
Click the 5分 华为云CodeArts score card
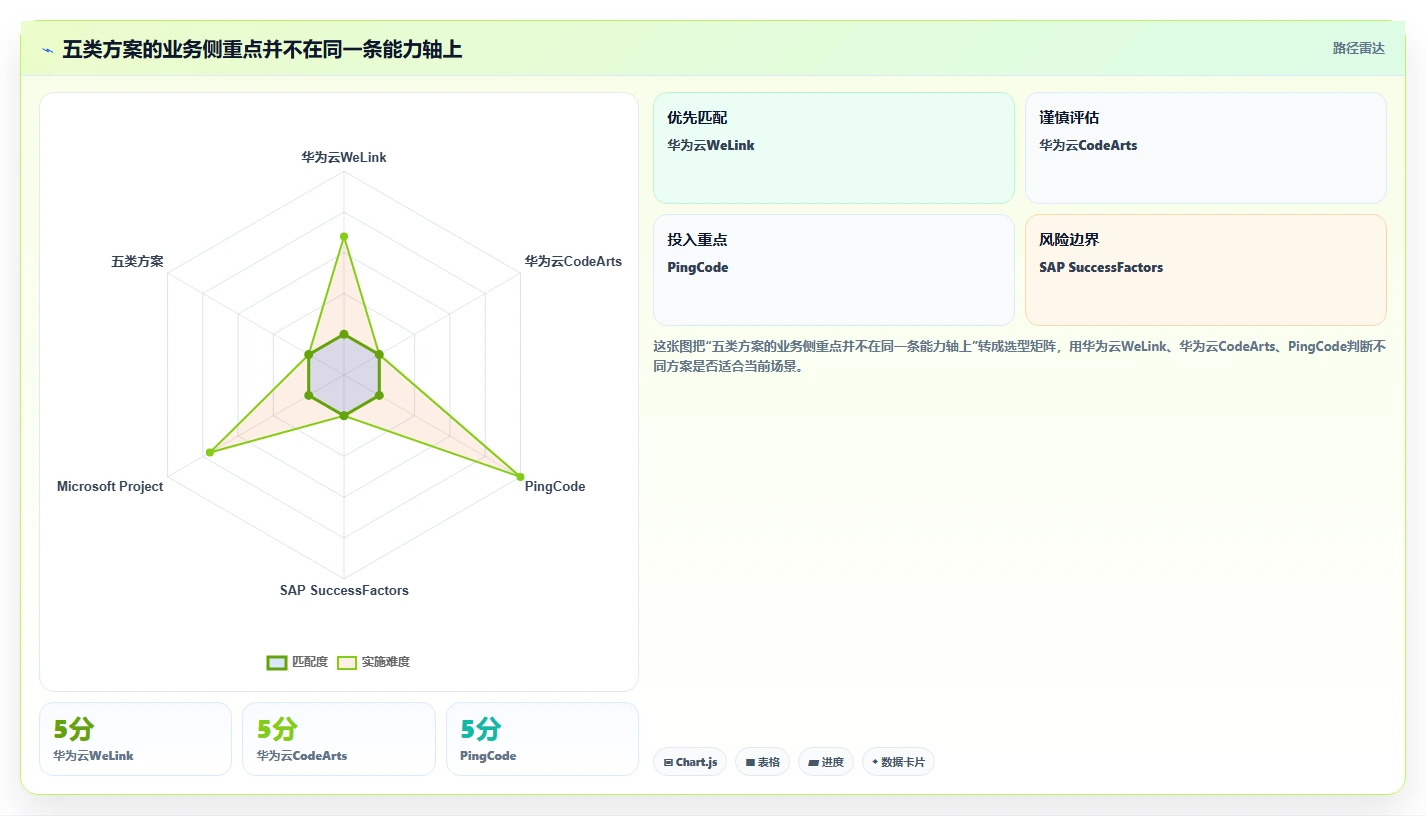(339, 739)
